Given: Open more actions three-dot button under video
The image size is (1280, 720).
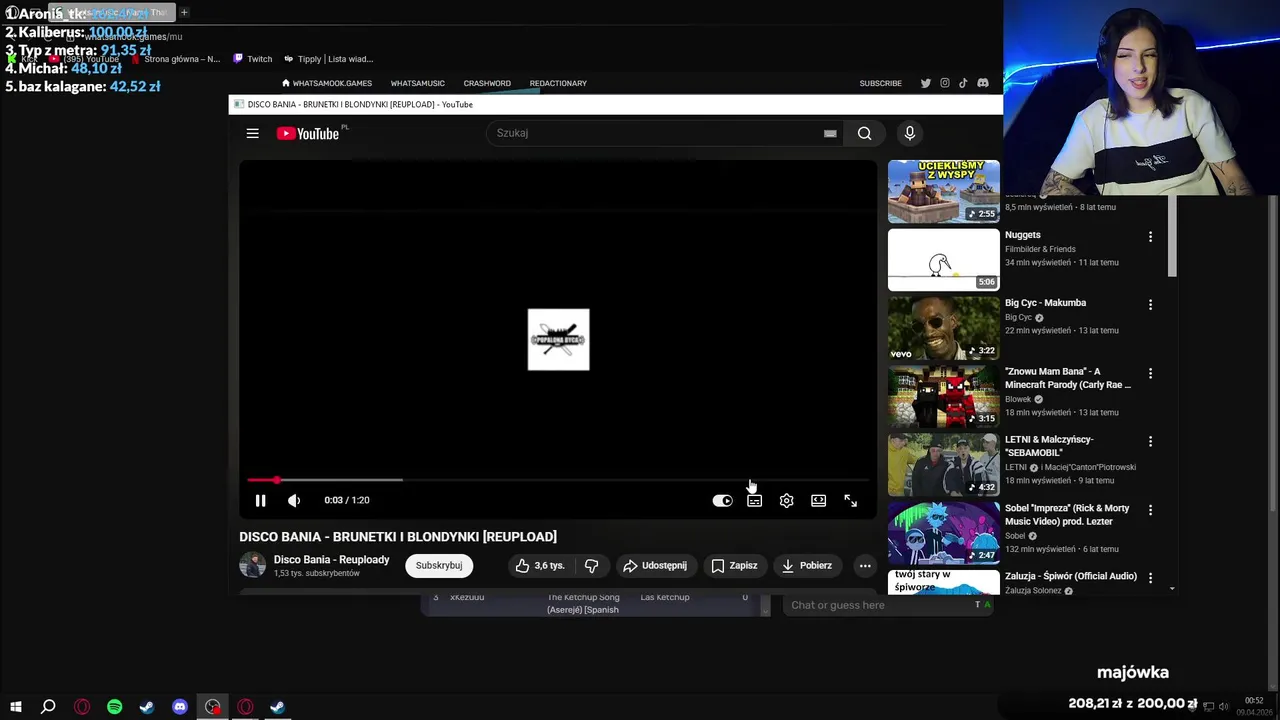Looking at the screenshot, I should click(x=865, y=565).
